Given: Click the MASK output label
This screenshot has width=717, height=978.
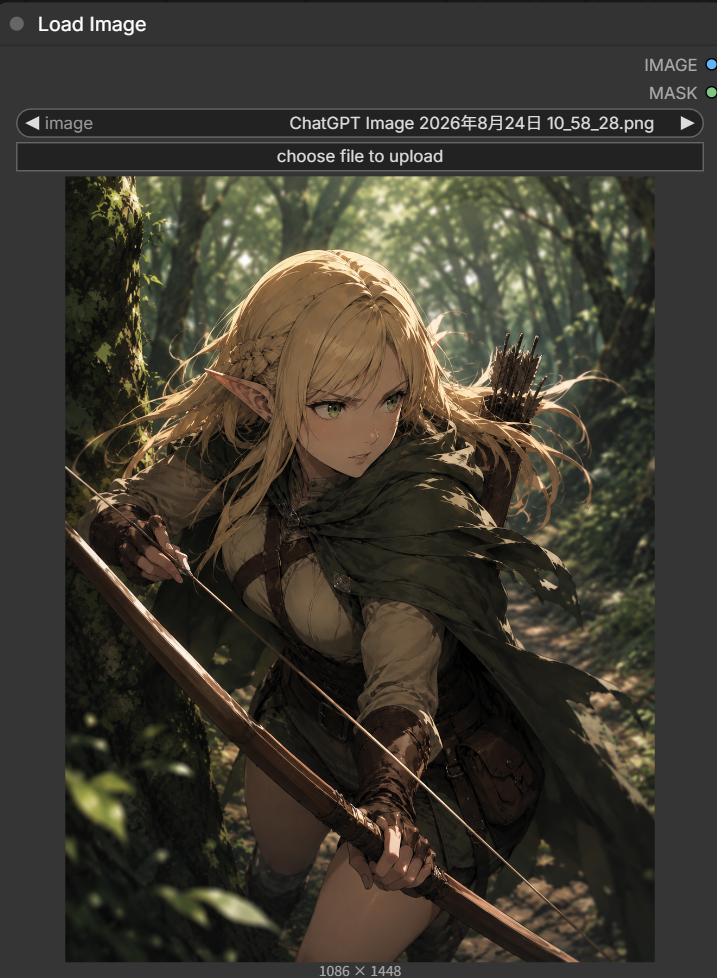Looking at the screenshot, I should pyautogui.click(x=673, y=93).
